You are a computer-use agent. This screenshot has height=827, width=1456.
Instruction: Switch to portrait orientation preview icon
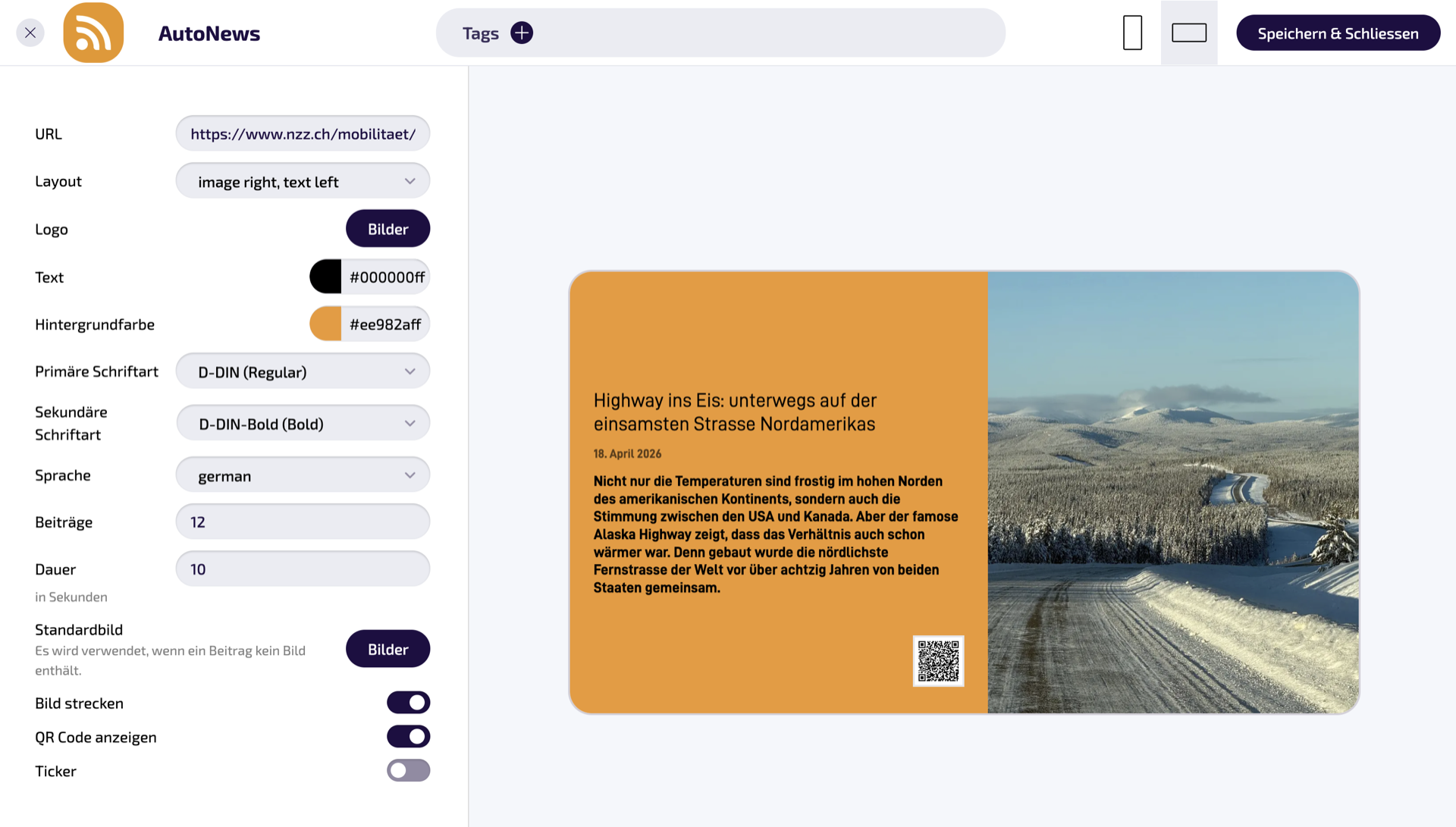click(1132, 33)
